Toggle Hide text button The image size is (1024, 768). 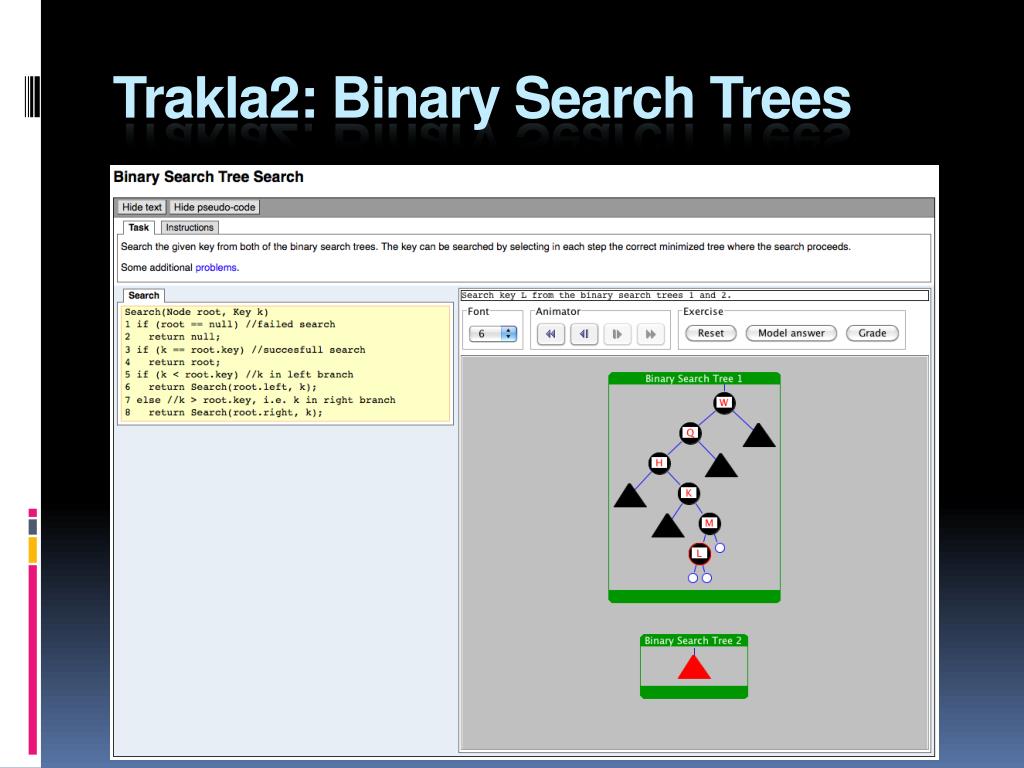pyautogui.click(x=142, y=207)
